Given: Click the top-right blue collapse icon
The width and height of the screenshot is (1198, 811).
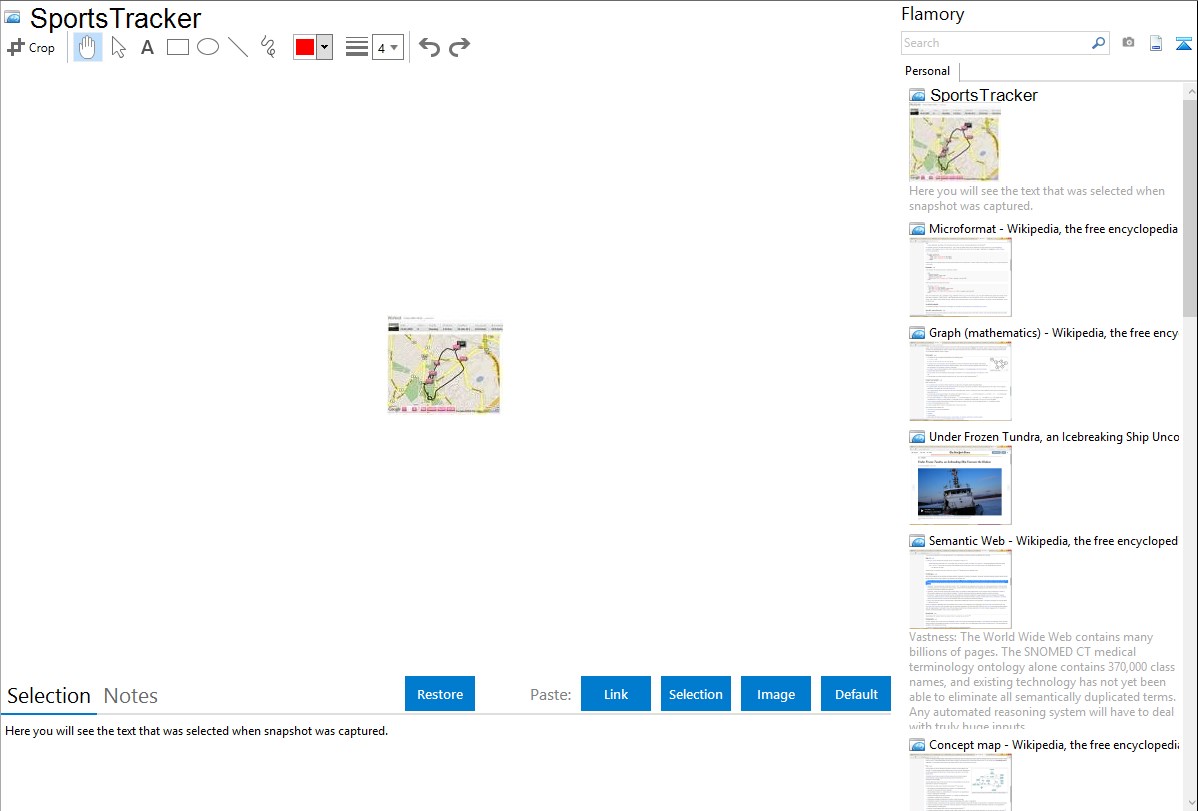Looking at the screenshot, I should [1183, 43].
